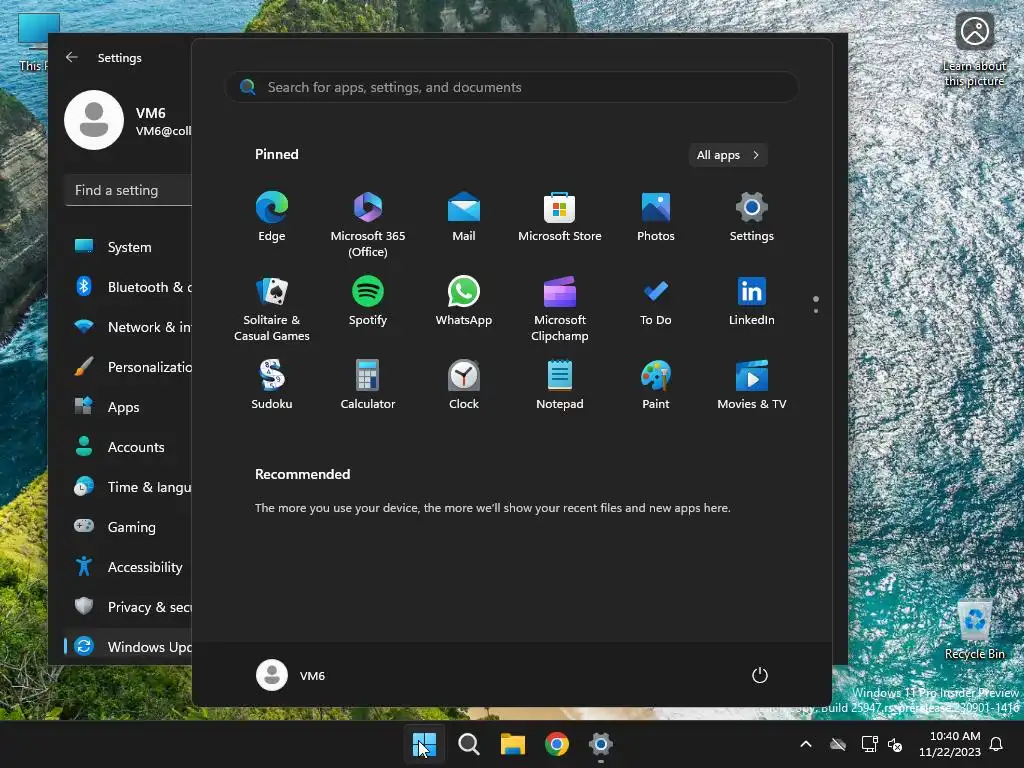Open the Clock app
The height and width of the screenshot is (768, 1024).
(x=464, y=385)
